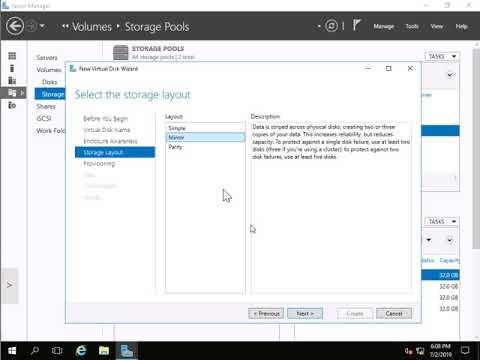Open the Dashboard icon in left sidebar
This screenshot has width=480, height=360.
12,56
